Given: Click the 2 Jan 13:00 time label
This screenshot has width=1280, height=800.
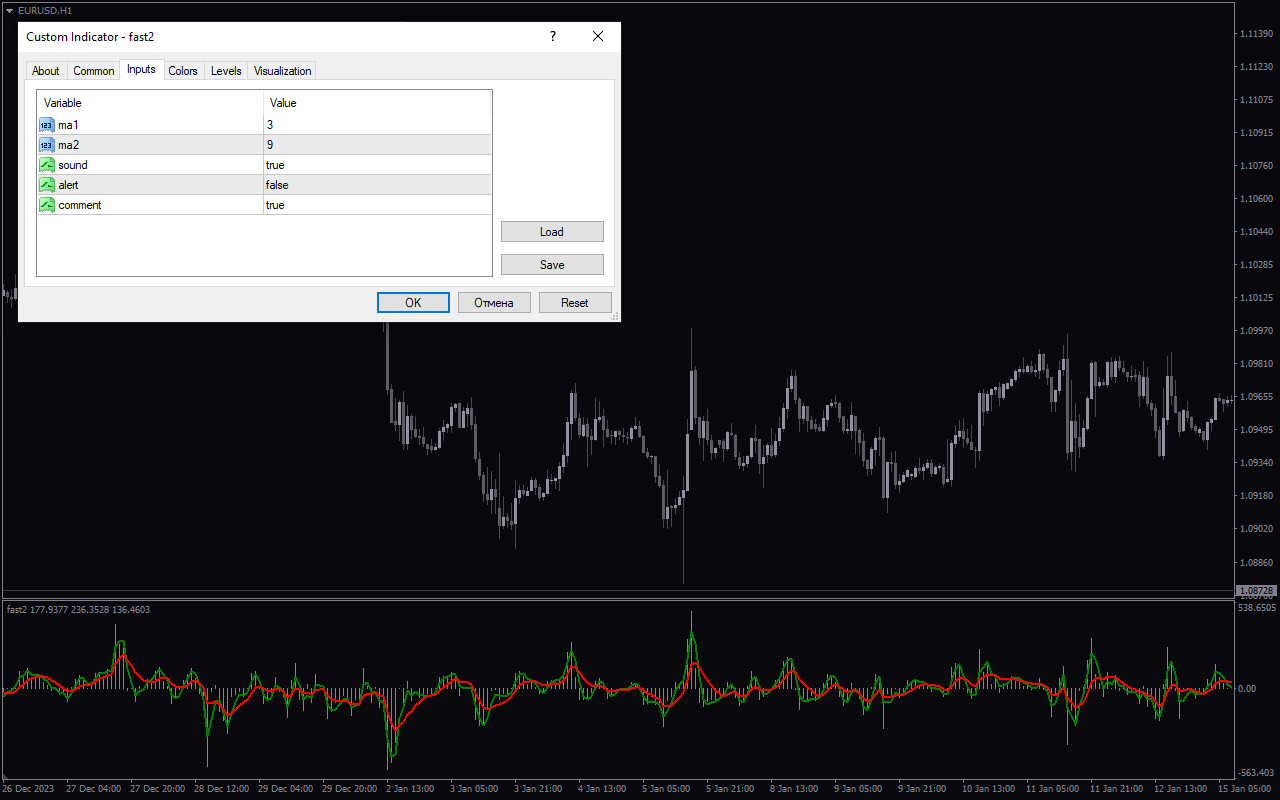Looking at the screenshot, I should [410, 788].
